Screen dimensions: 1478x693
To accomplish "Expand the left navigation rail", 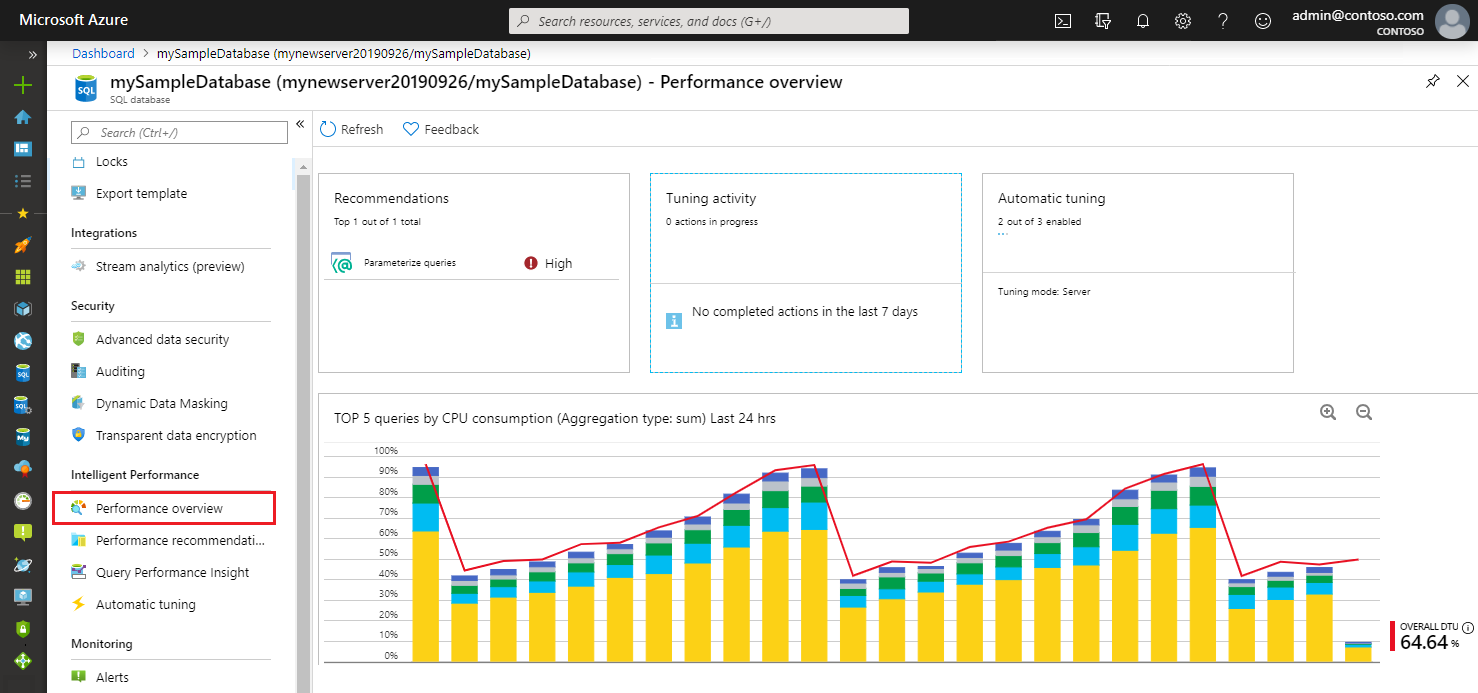I will [33, 55].
